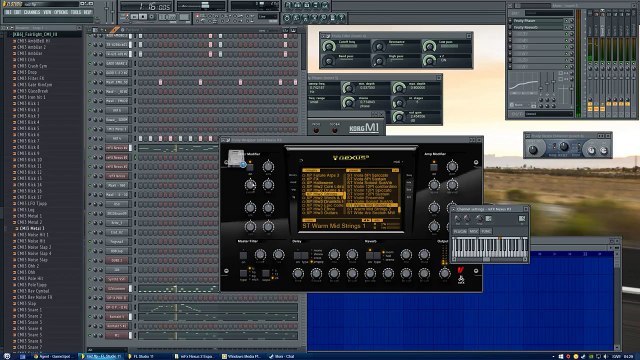This screenshot has width=640, height=360.
Task: Click the Nexus Reverb type button
Action: pyautogui.click(x=377, y=256)
